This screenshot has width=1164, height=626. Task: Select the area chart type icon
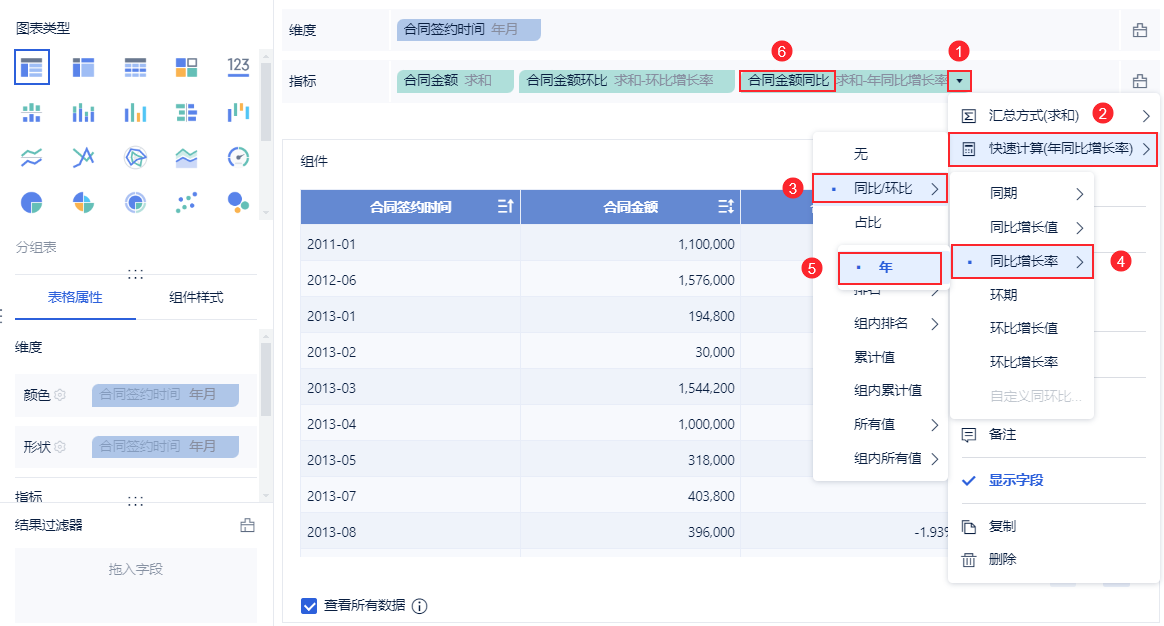point(186,157)
